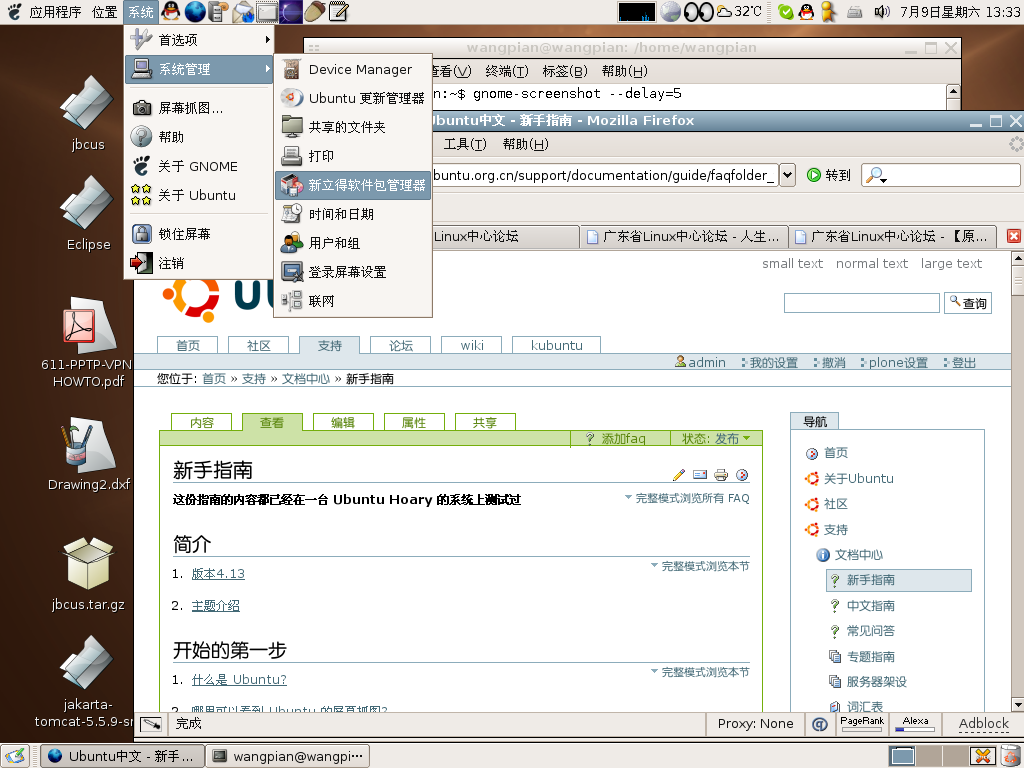Launch Ubuntu 更新管理器 update manager
The height and width of the screenshot is (768, 1024).
click(x=353, y=98)
